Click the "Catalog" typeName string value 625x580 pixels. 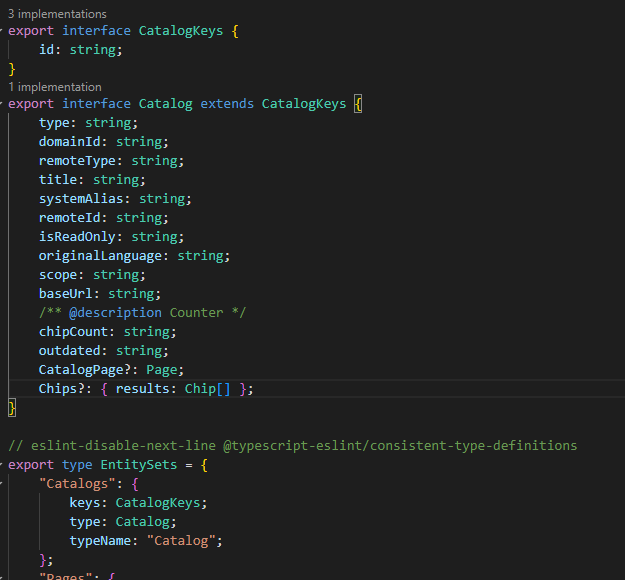tap(181, 541)
